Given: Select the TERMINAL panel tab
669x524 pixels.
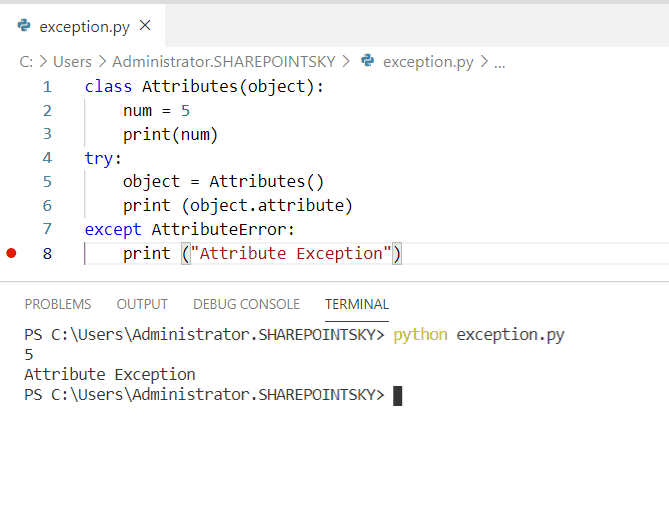Looking at the screenshot, I should click(357, 304).
